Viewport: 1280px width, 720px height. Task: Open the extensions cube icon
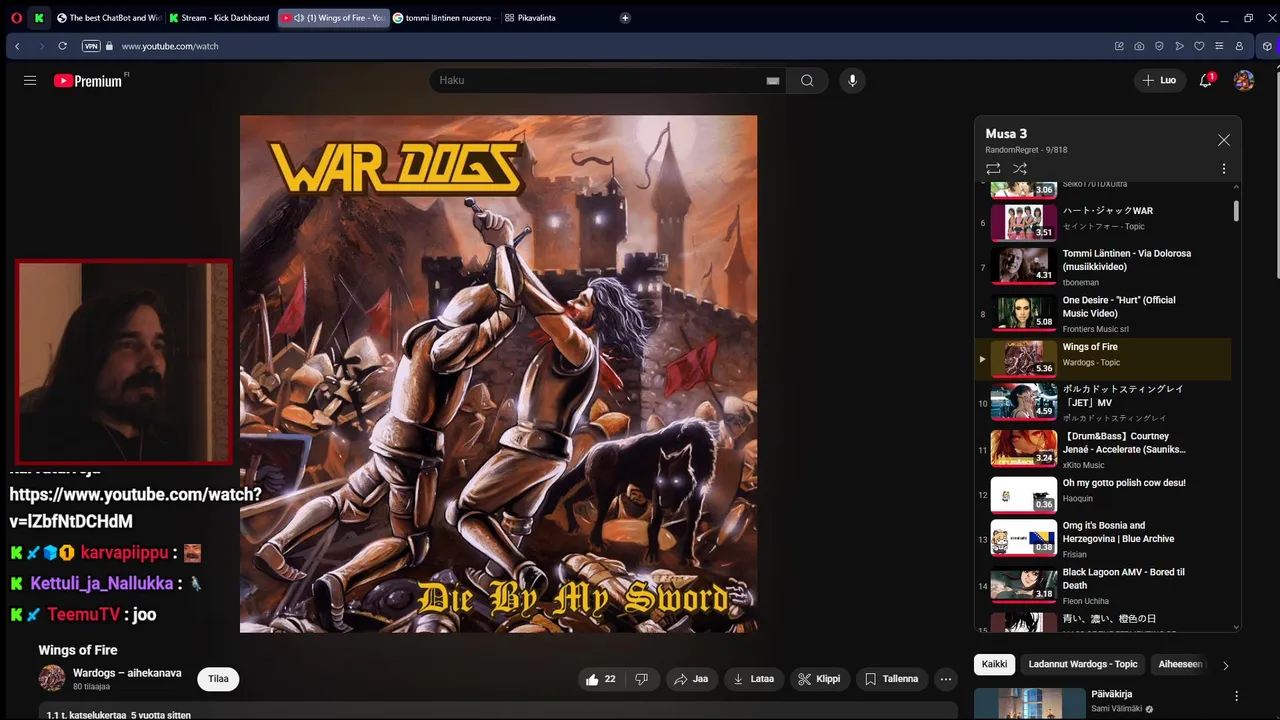(1267, 46)
